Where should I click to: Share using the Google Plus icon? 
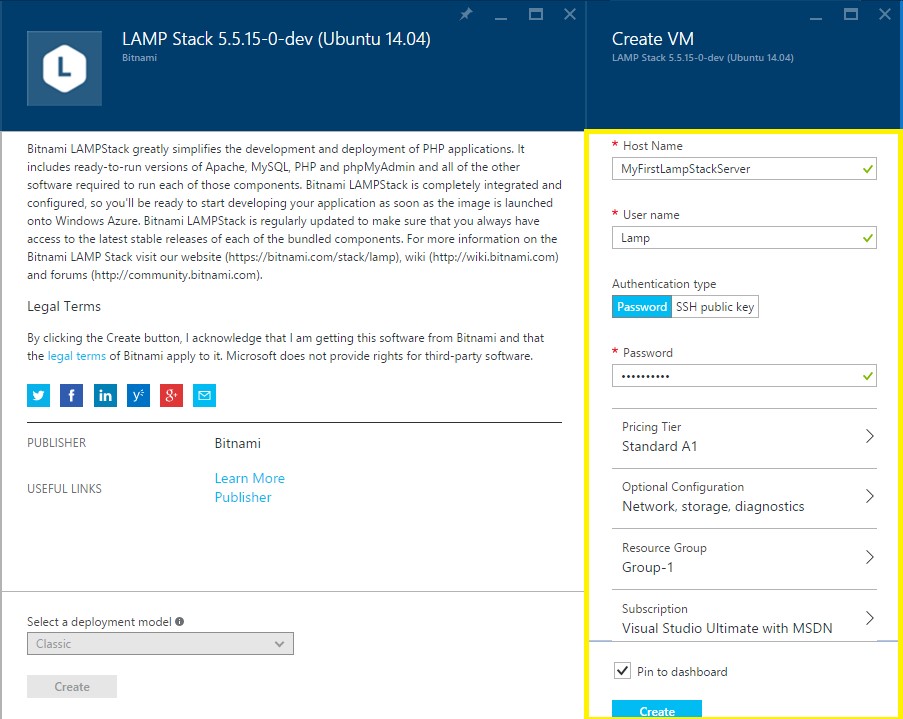tap(171, 396)
